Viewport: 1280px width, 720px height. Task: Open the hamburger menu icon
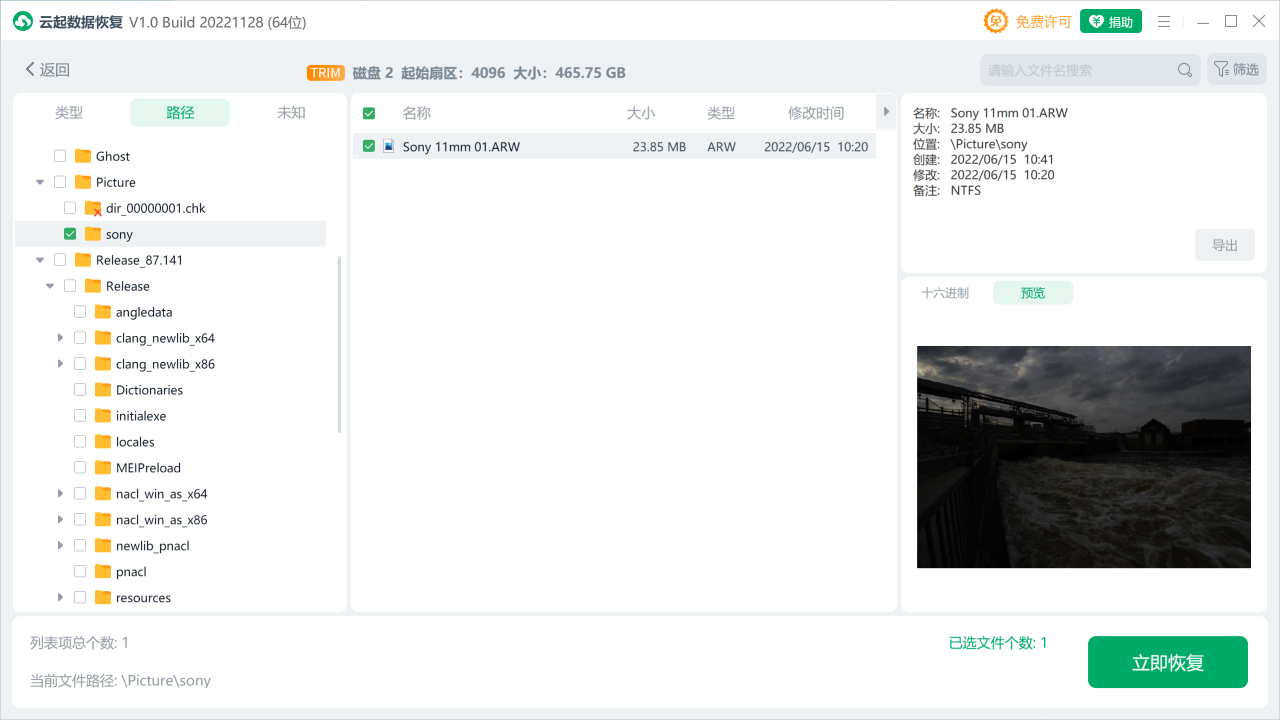click(x=1163, y=20)
